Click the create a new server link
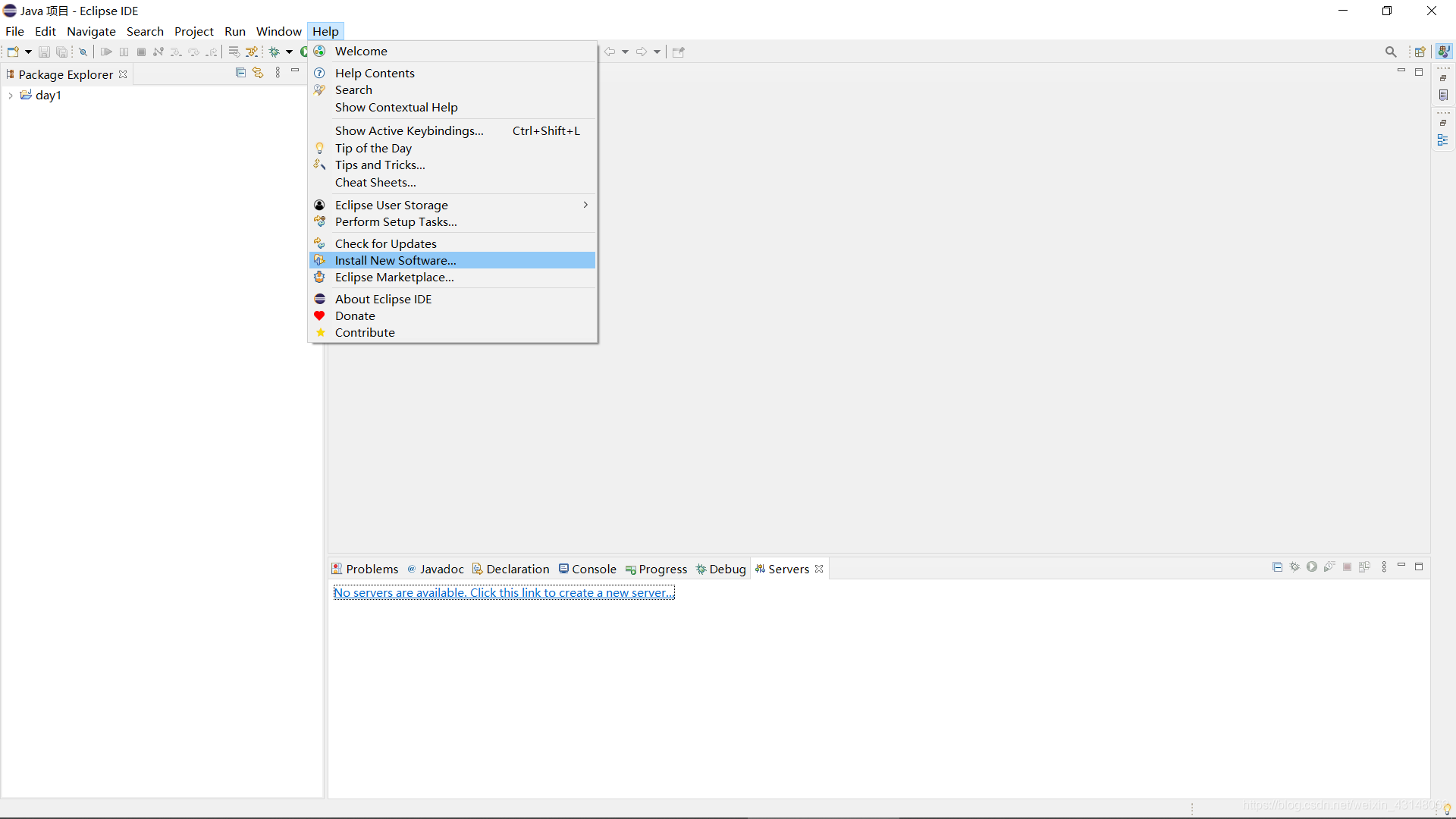The image size is (1456, 819). pos(504,593)
